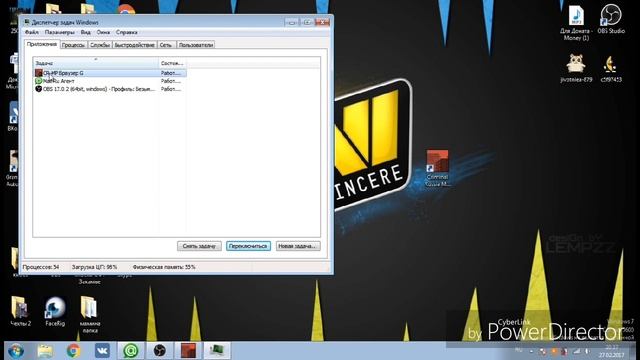Show hidden tray icons arrow
Image resolution: width=640 pixels, height=360 pixels.
(531, 351)
